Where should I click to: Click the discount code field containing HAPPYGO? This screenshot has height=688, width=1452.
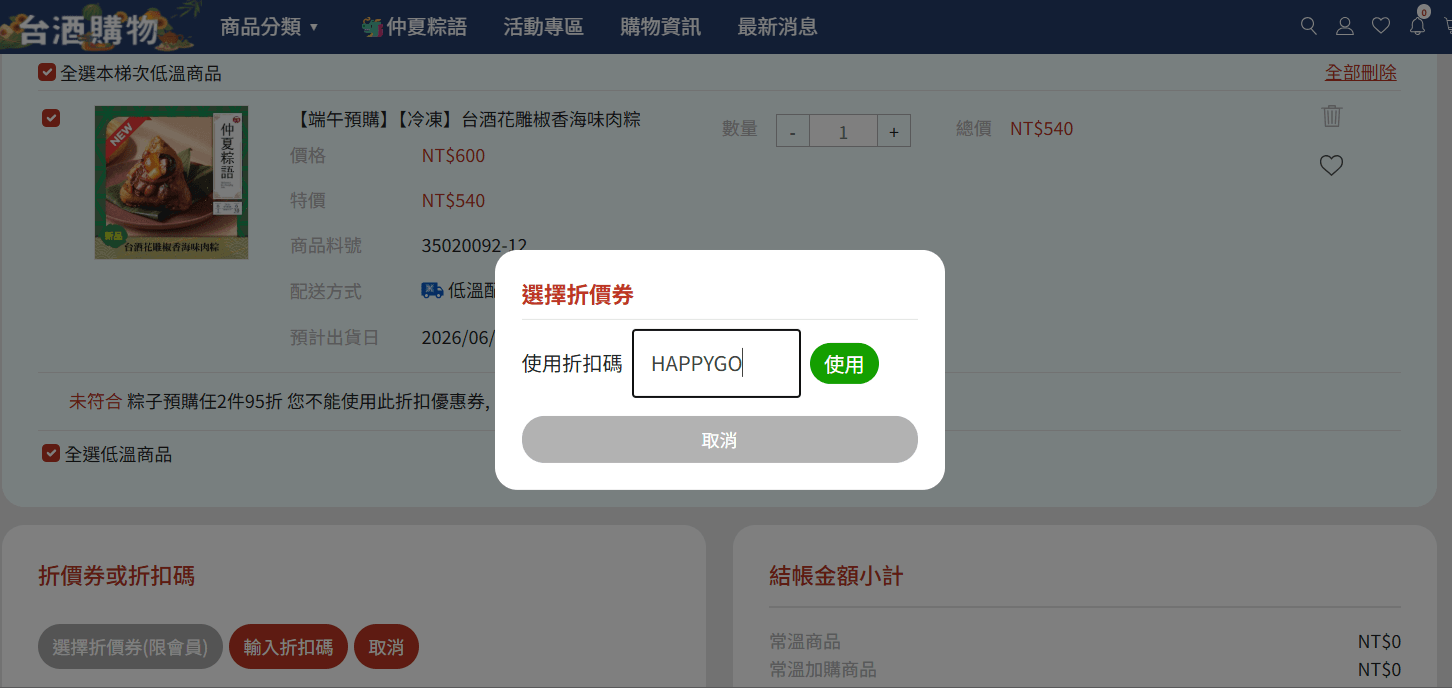point(716,364)
